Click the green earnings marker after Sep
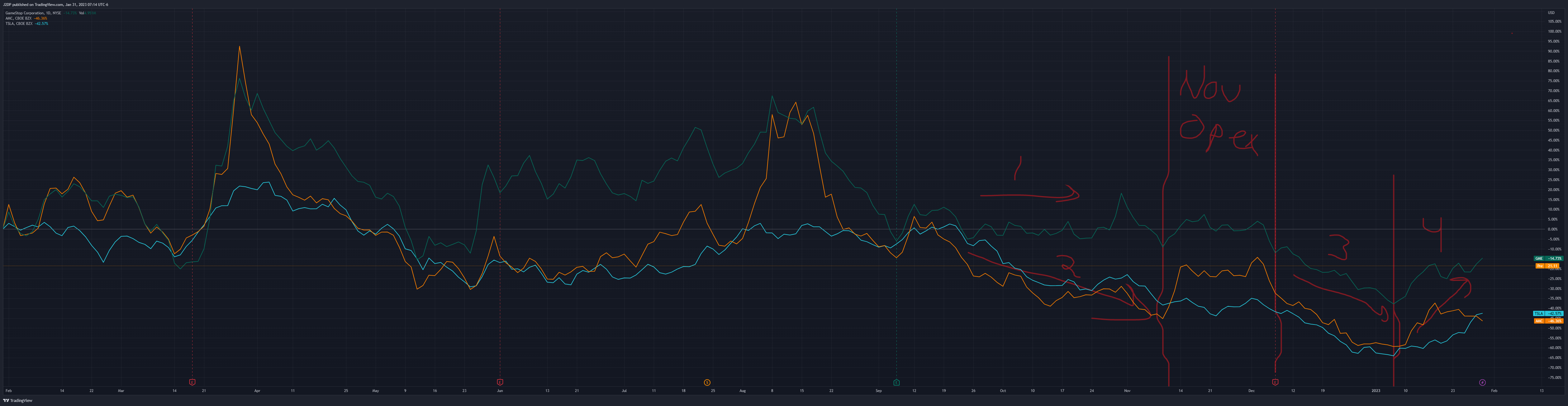This screenshot has width=1568, height=406. [896, 382]
